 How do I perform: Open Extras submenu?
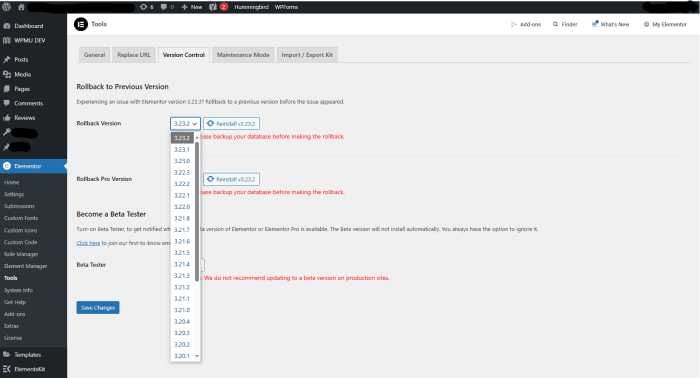(x=11, y=326)
